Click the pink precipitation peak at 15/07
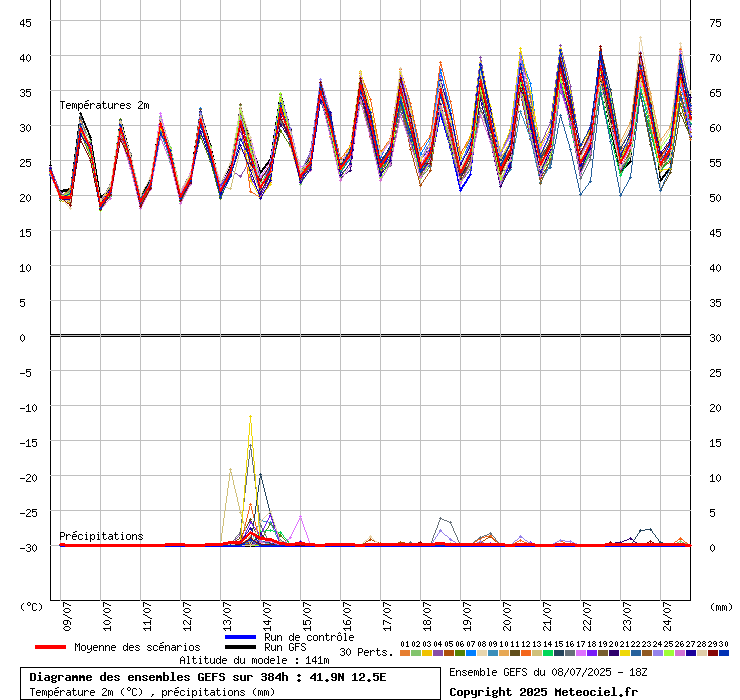 point(301,517)
